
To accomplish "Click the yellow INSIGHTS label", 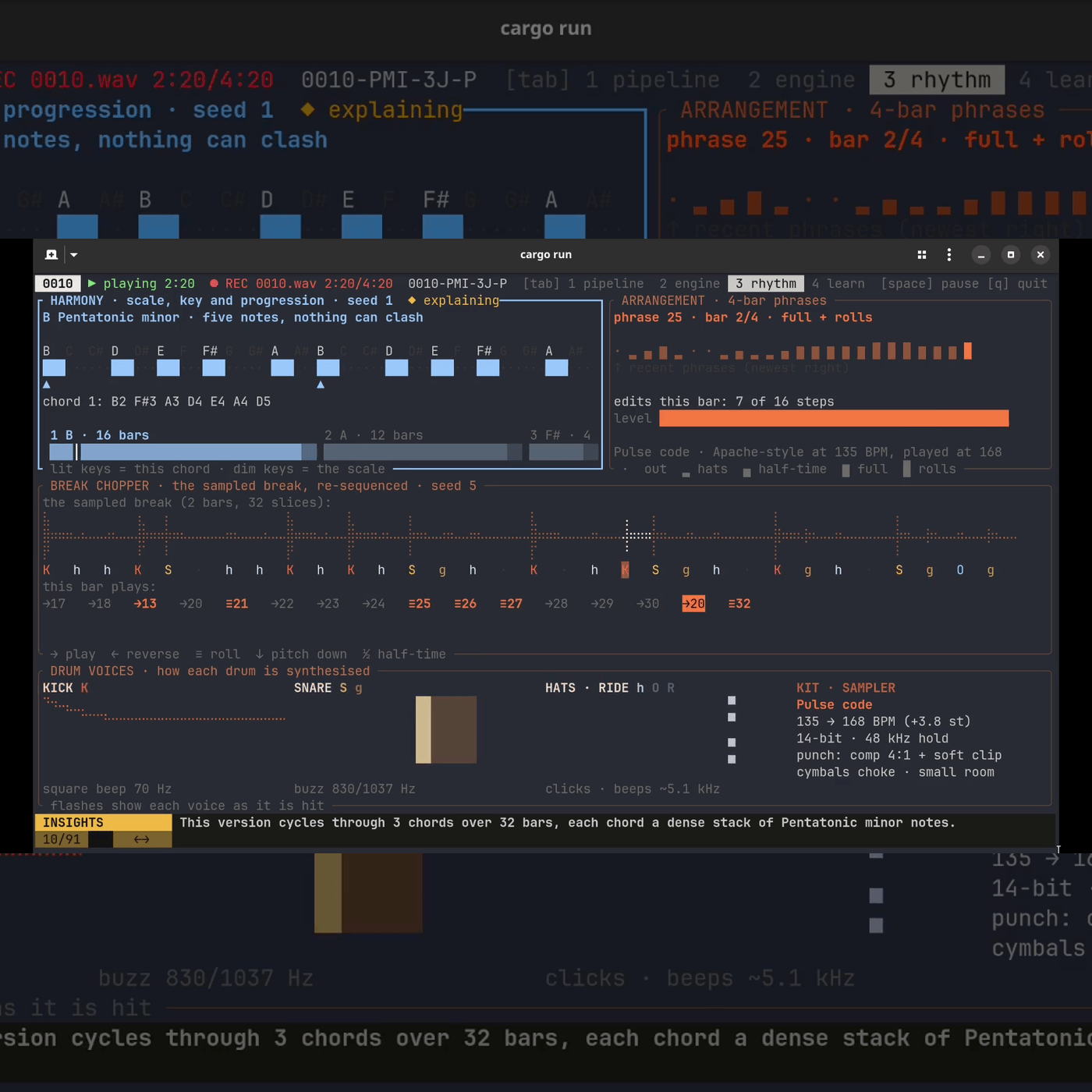I will click(103, 823).
